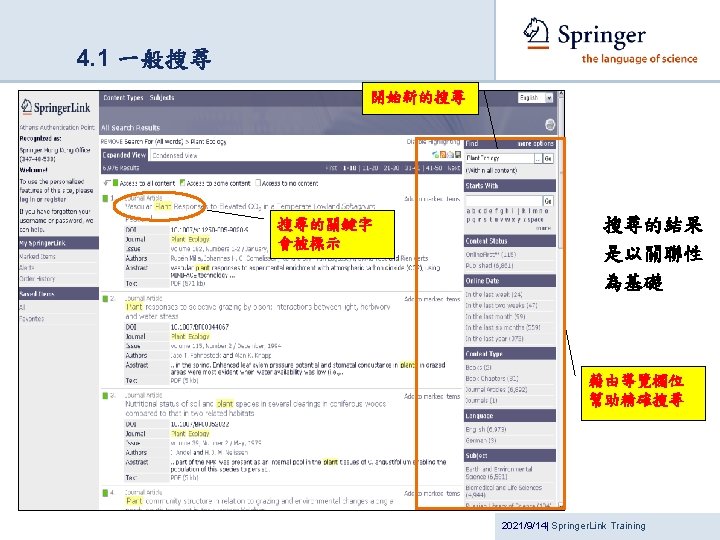Click the Next results page link
Image resolution: width=720 pixels, height=540 pixels.
(454, 168)
